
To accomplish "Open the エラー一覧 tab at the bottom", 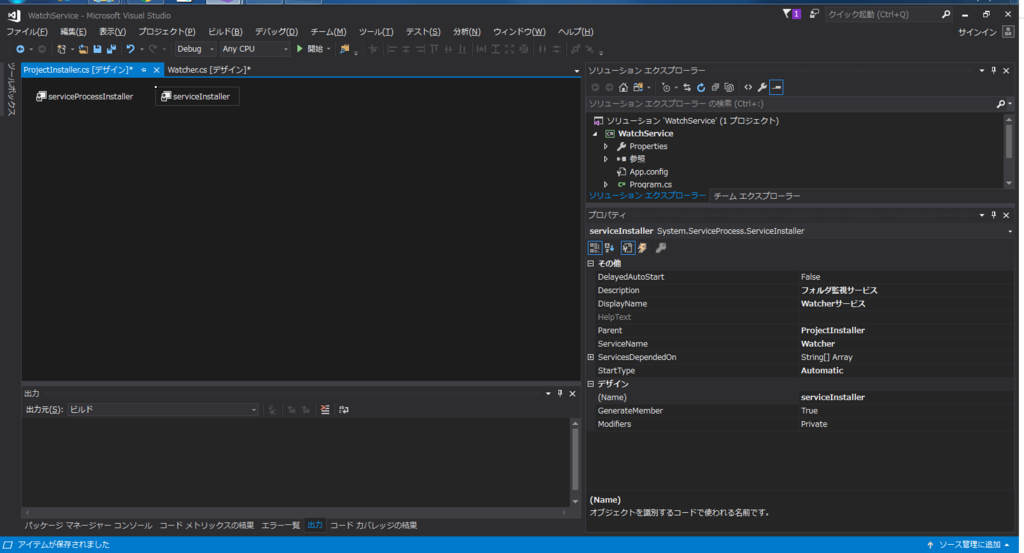I will 280,526.
